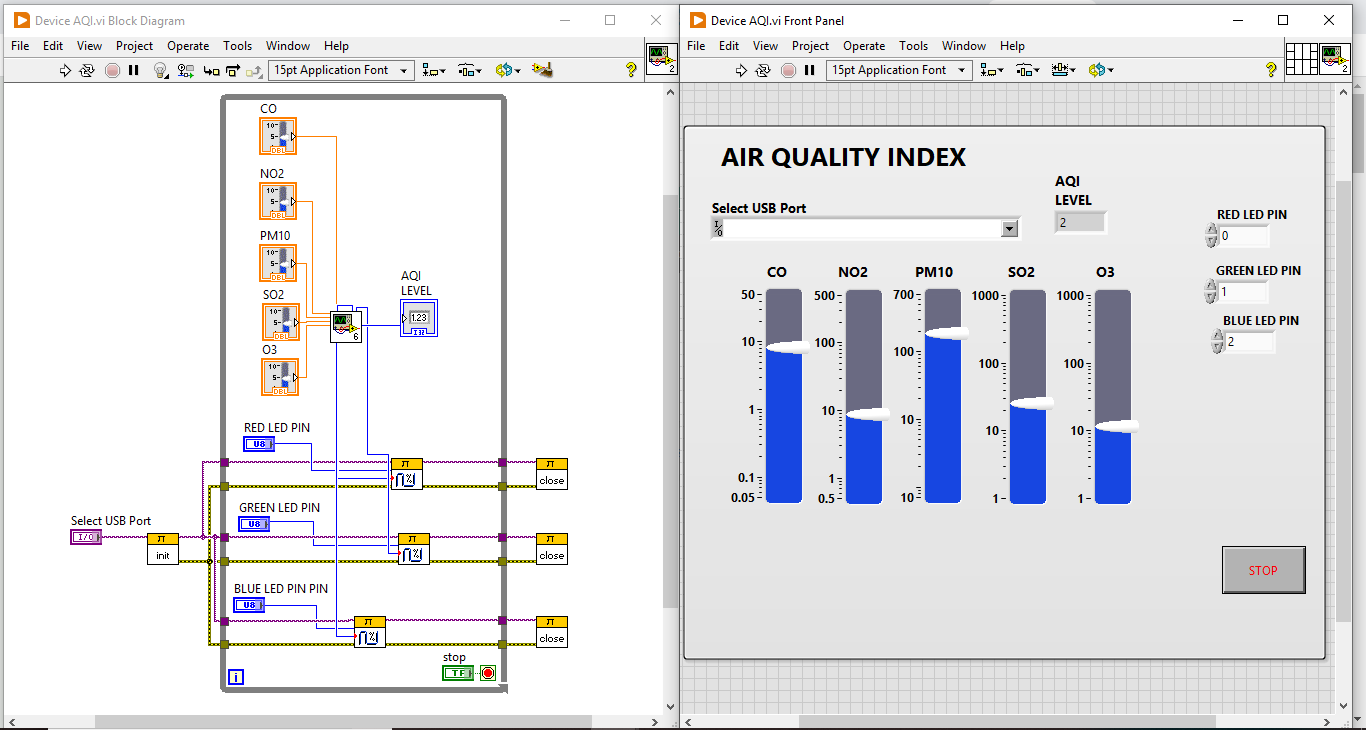Click connector pane grid in Front Panel
The width and height of the screenshot is (1366, 730).
(x=1301, y=59)
